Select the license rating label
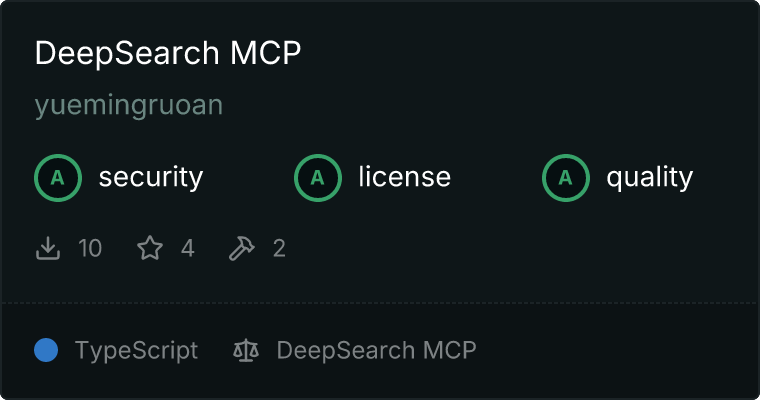The width and height of the screenshot is (760, 400). (405, 176)
